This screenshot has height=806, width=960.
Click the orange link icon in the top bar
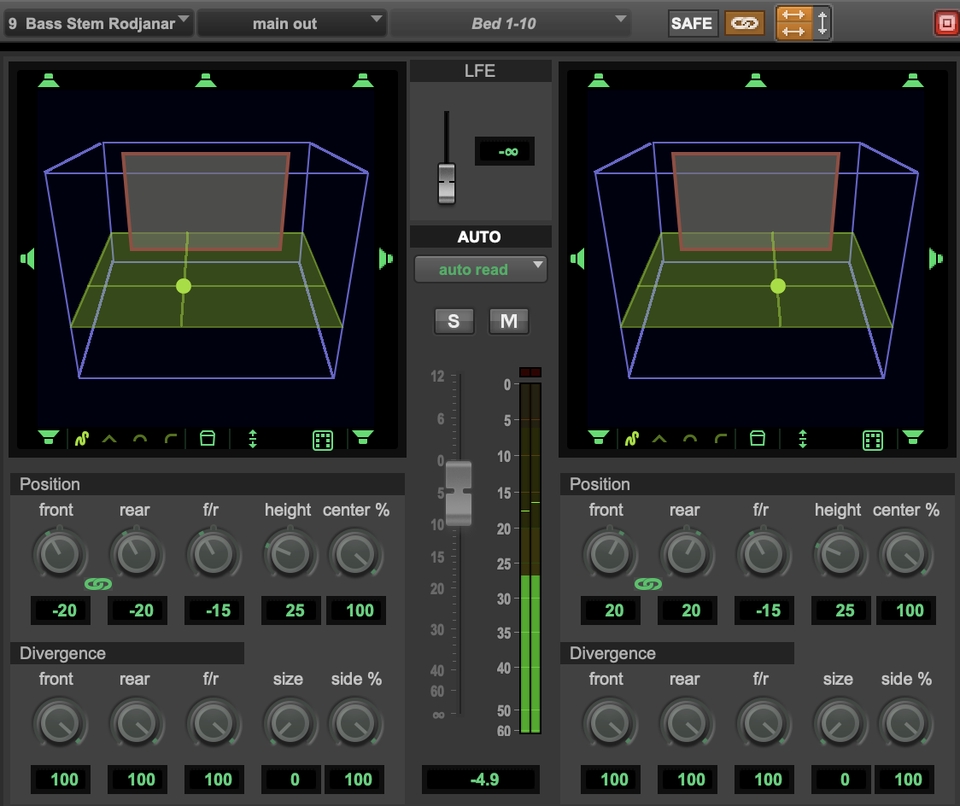point(744,22)
